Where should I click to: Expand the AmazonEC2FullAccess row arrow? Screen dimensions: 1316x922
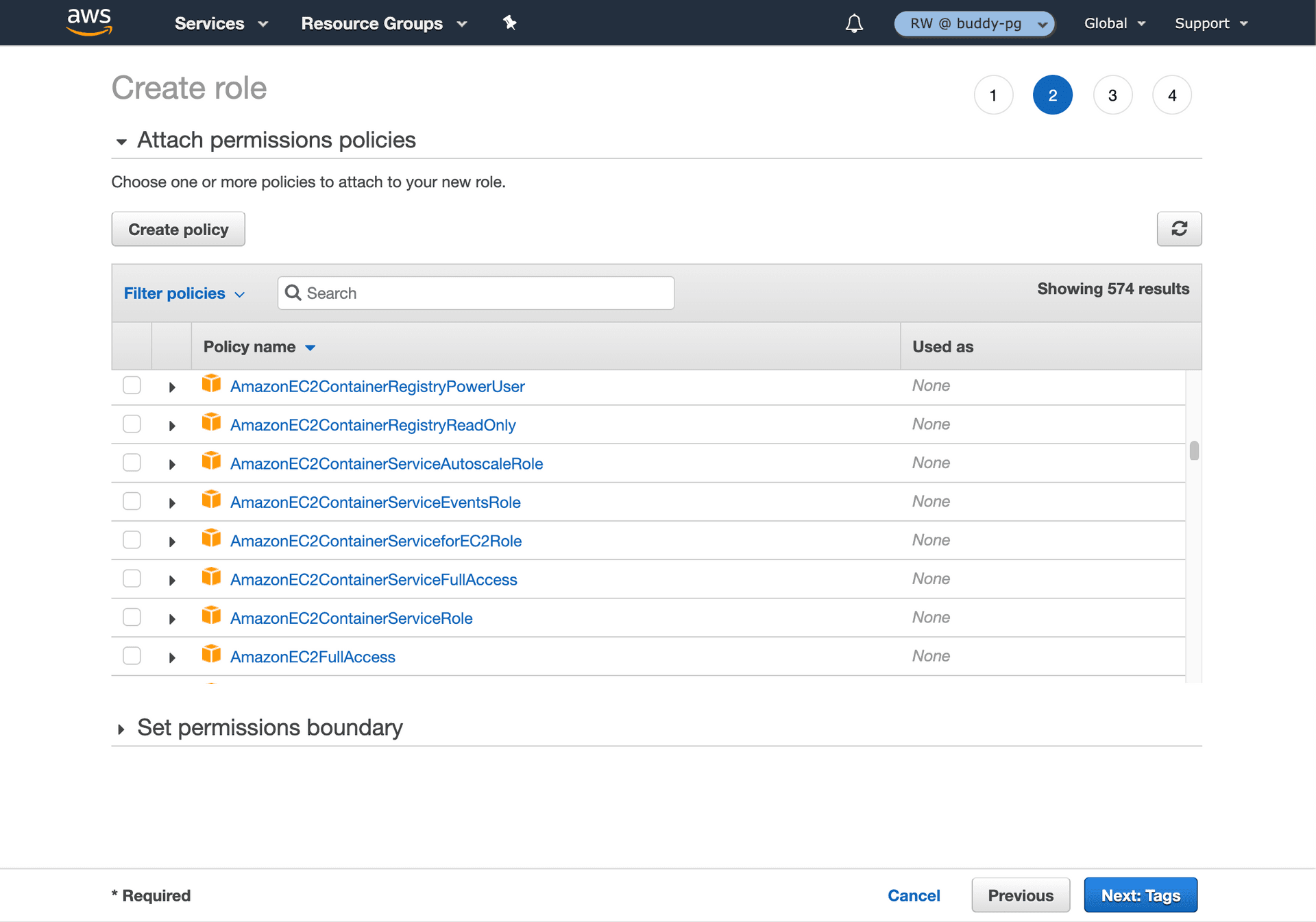coord(172,657)
